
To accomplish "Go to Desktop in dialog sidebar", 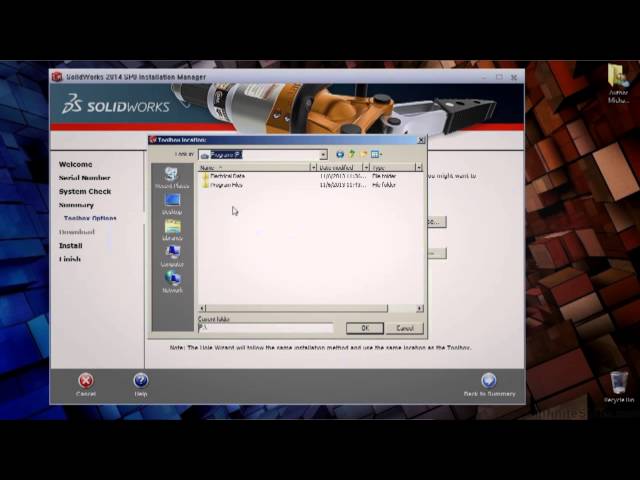I will pos(172,204).
